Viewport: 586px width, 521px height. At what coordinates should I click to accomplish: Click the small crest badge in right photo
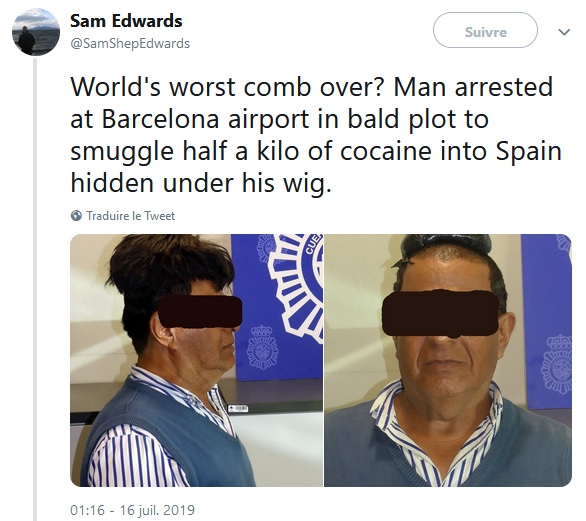coord(557,364)
